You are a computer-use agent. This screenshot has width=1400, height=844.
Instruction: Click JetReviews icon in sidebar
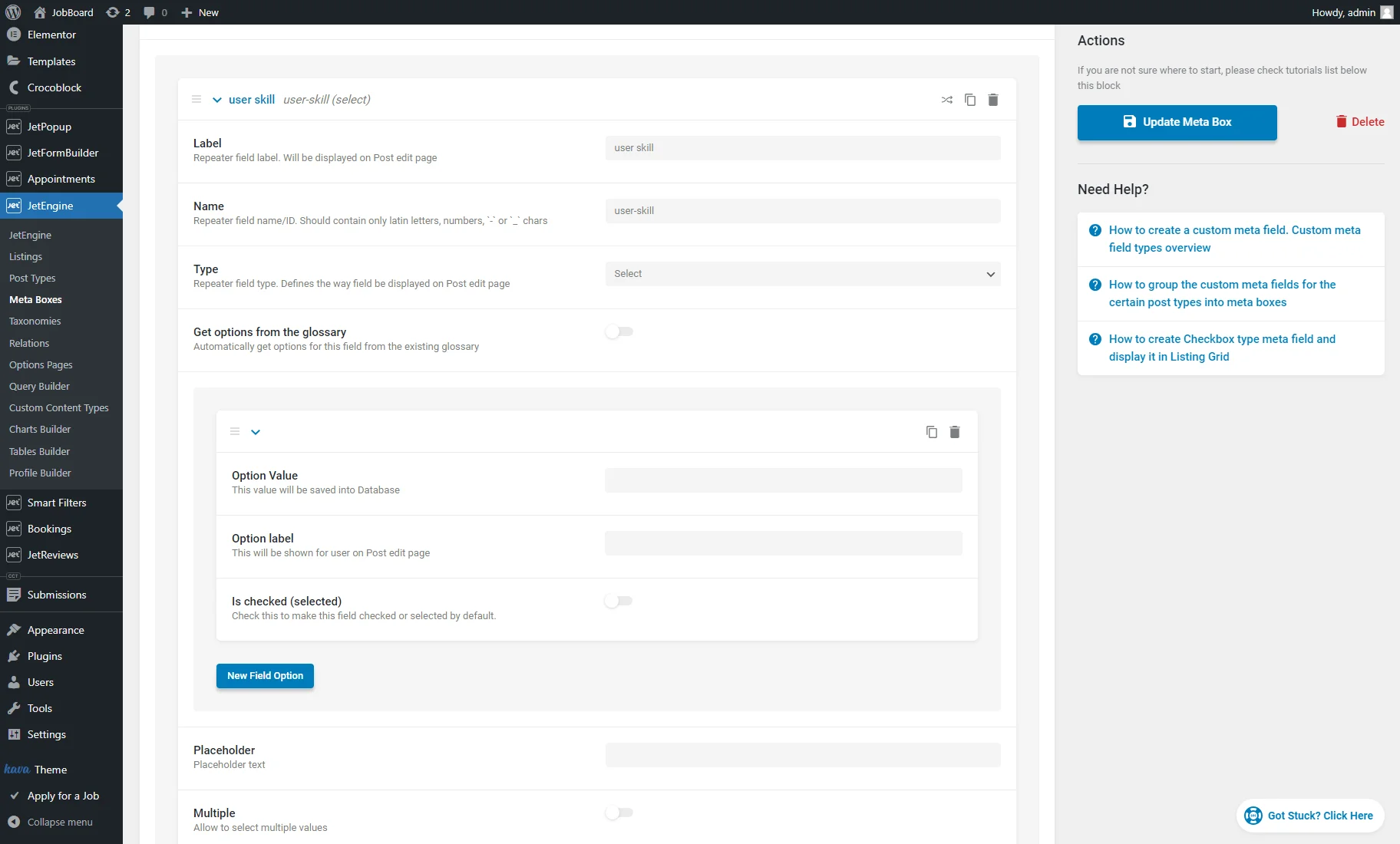14,555
